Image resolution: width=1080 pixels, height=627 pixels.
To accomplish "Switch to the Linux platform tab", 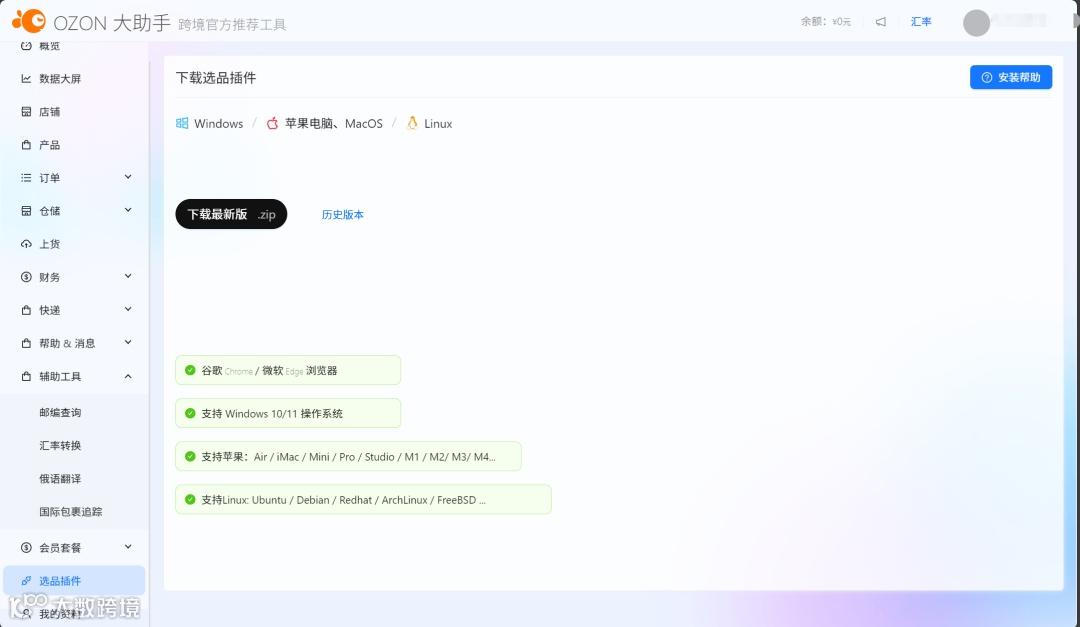I will tap(429, 123).
